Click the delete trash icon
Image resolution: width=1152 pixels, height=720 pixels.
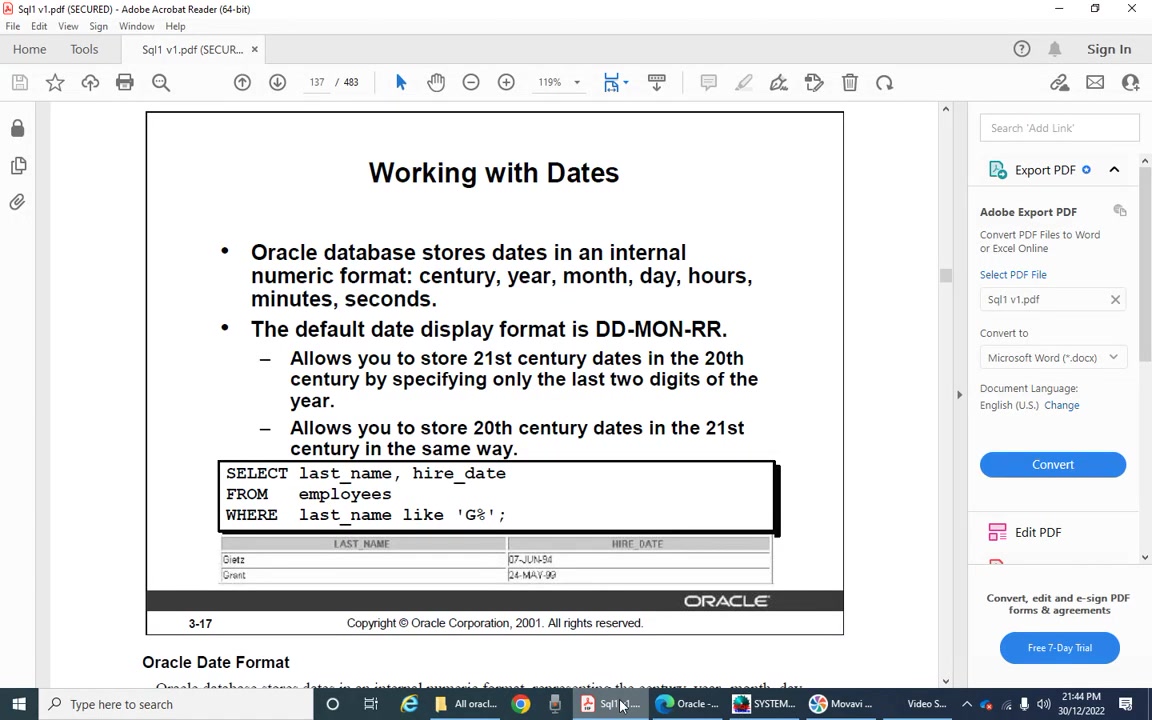[849, 82]
